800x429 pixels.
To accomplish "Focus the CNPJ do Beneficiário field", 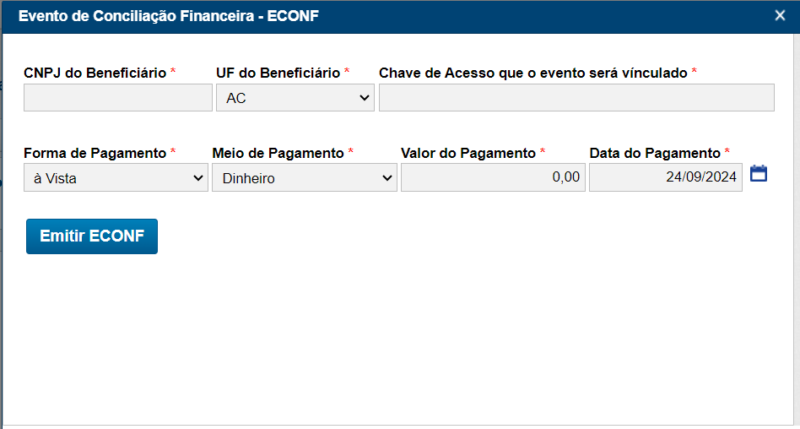I will click(118, 98).
